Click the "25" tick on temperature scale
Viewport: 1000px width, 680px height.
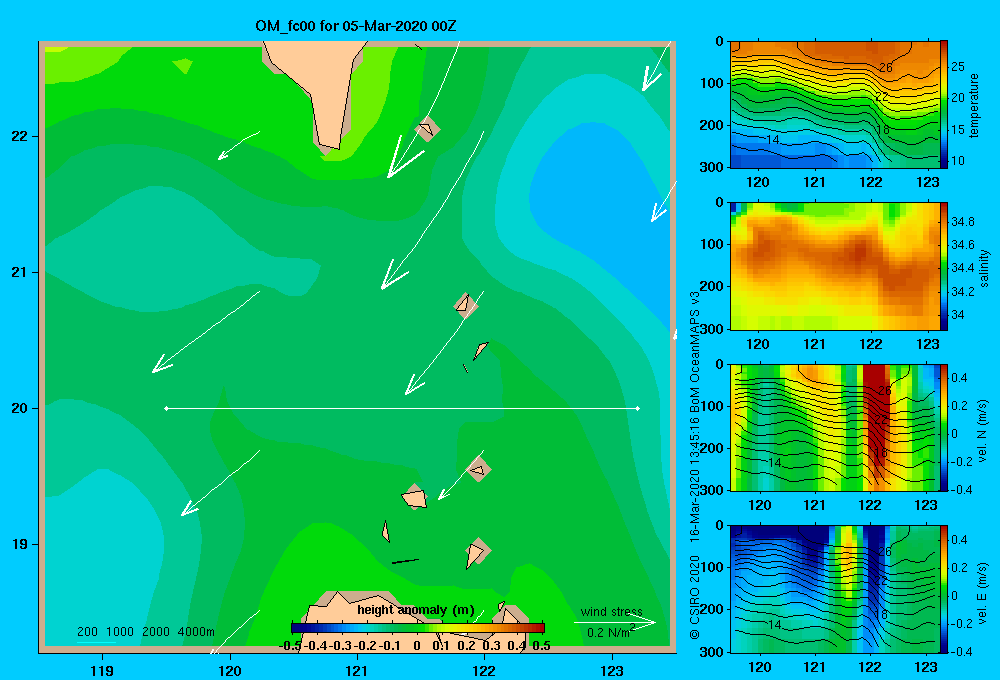click(958, 67)
